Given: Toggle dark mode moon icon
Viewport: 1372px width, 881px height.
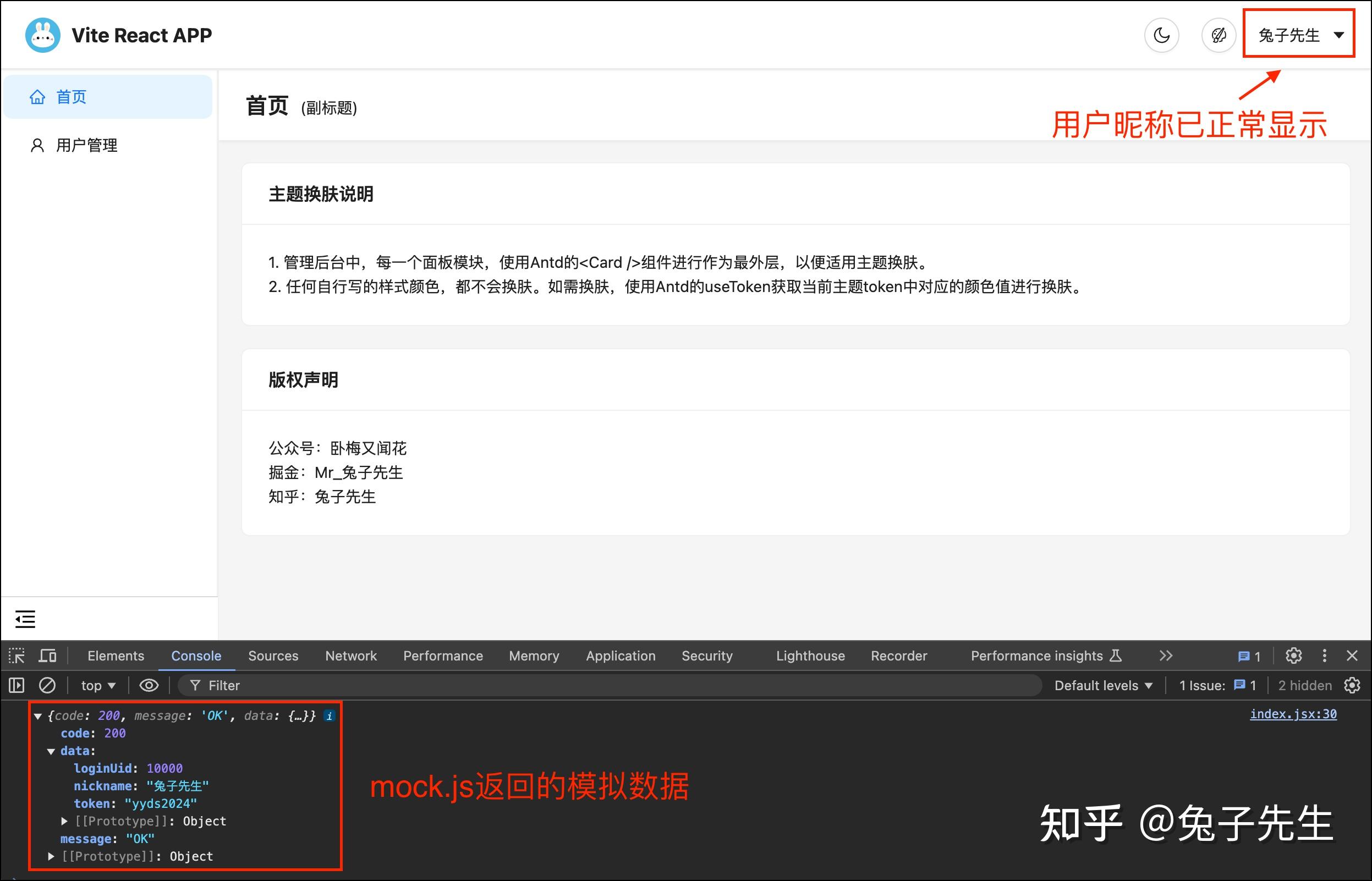Looking at the screenshot, I should click(x=1161, y=35).
